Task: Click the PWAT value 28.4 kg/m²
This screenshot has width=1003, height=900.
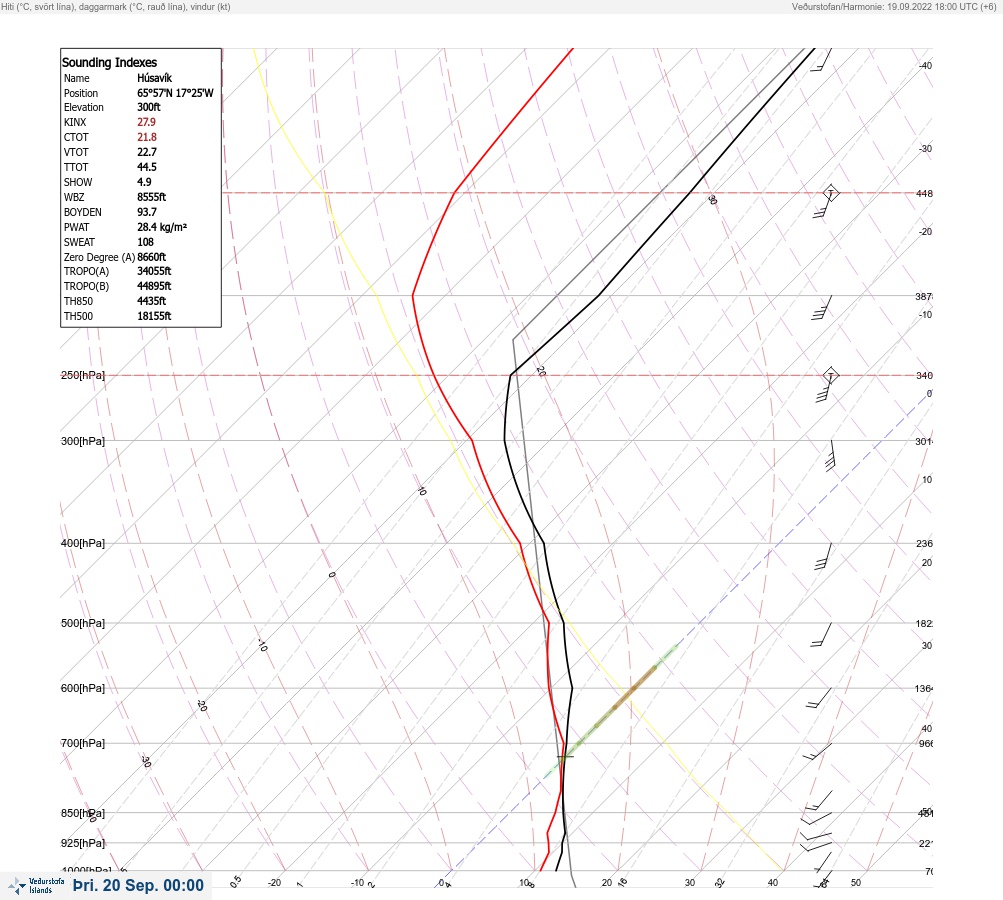Action: tap(162, 227)
